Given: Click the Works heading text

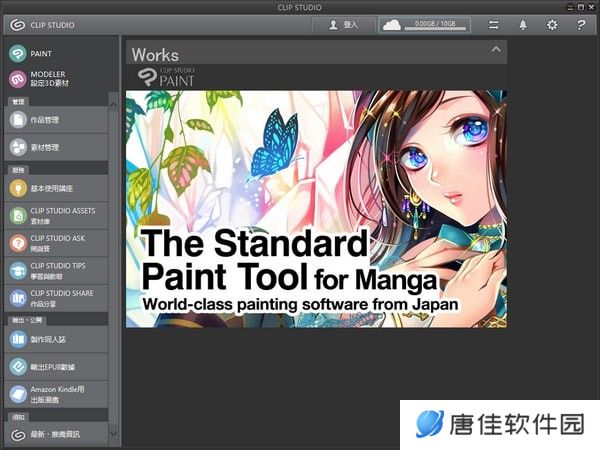Looking at the screenshot, I should point(155,55).
